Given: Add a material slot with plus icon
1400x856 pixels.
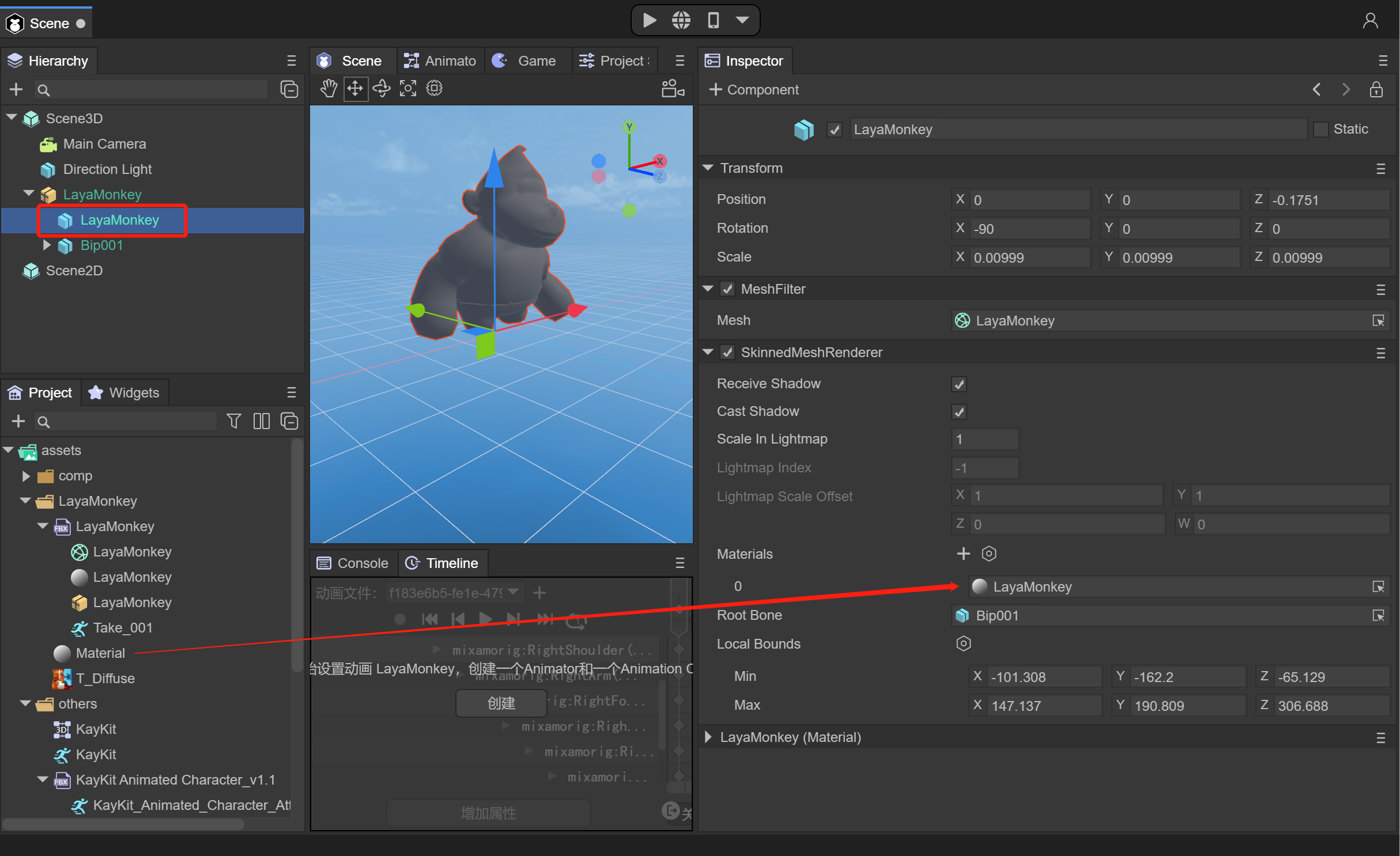Looking at the screenshot, I should coord(963,554).
